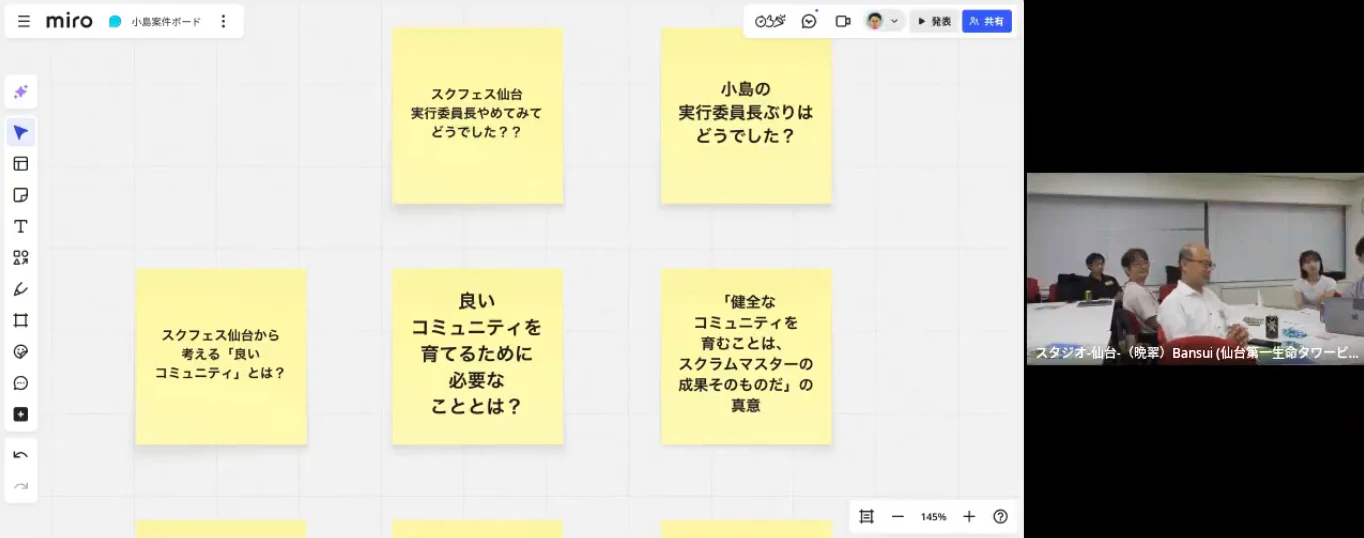The image size is (1364, 538).
Task: Select the pen drawing tool
Action: [x=20, y=289]
